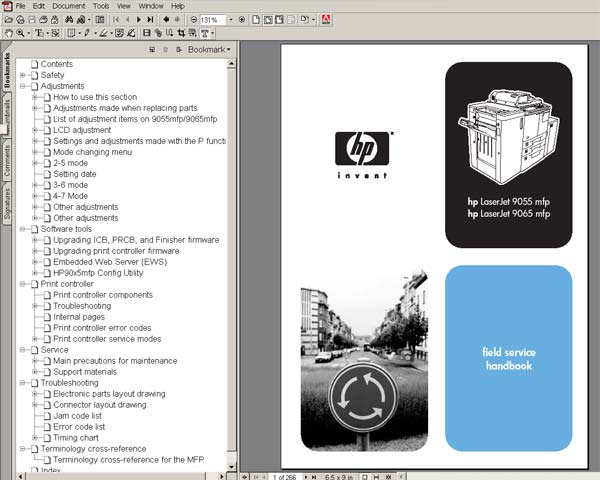Open the File menu
Screen dimensions: 600x480
(20, 6)
